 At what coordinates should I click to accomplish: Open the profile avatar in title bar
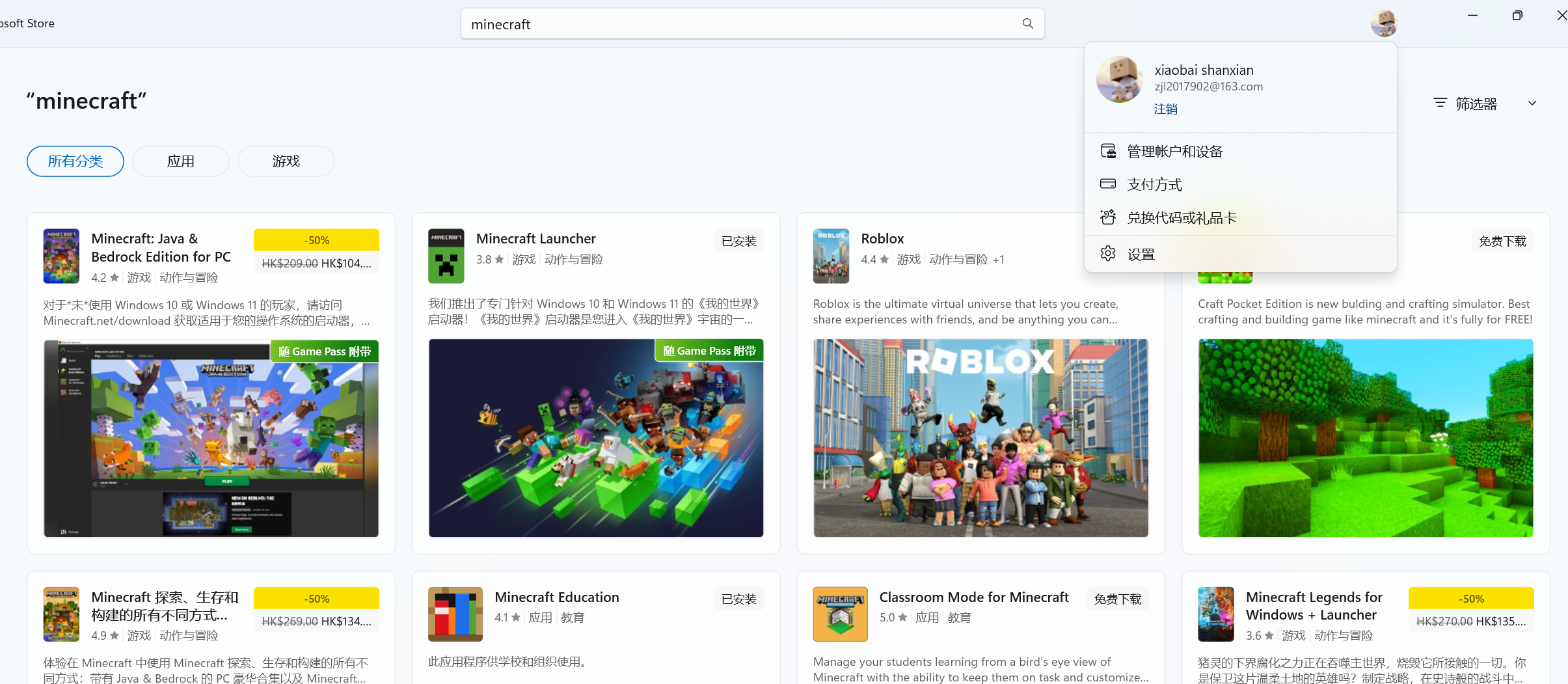coord(1384,23)
